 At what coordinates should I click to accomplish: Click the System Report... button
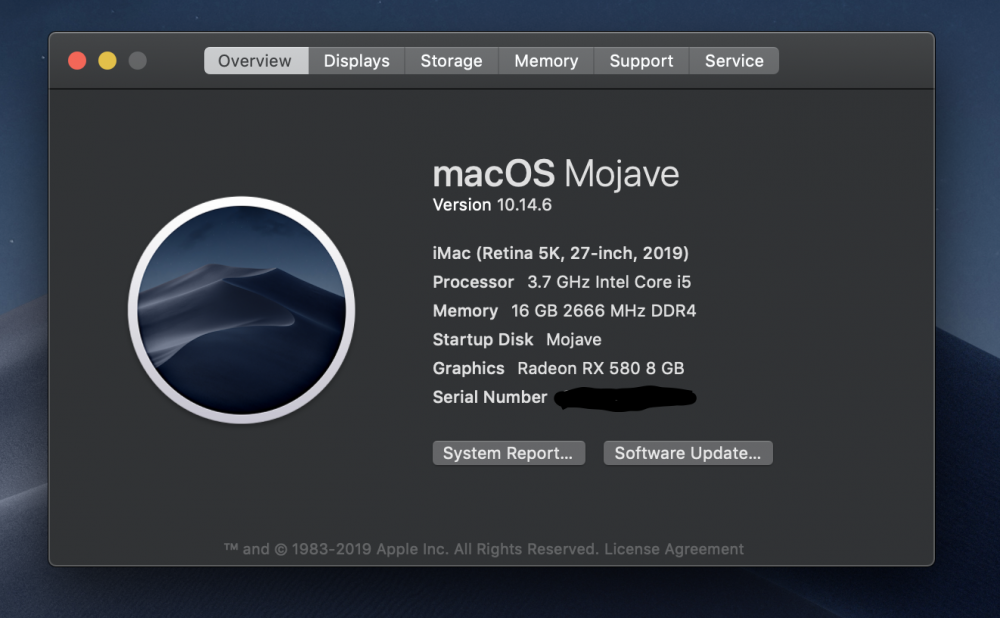click(508, 453)
